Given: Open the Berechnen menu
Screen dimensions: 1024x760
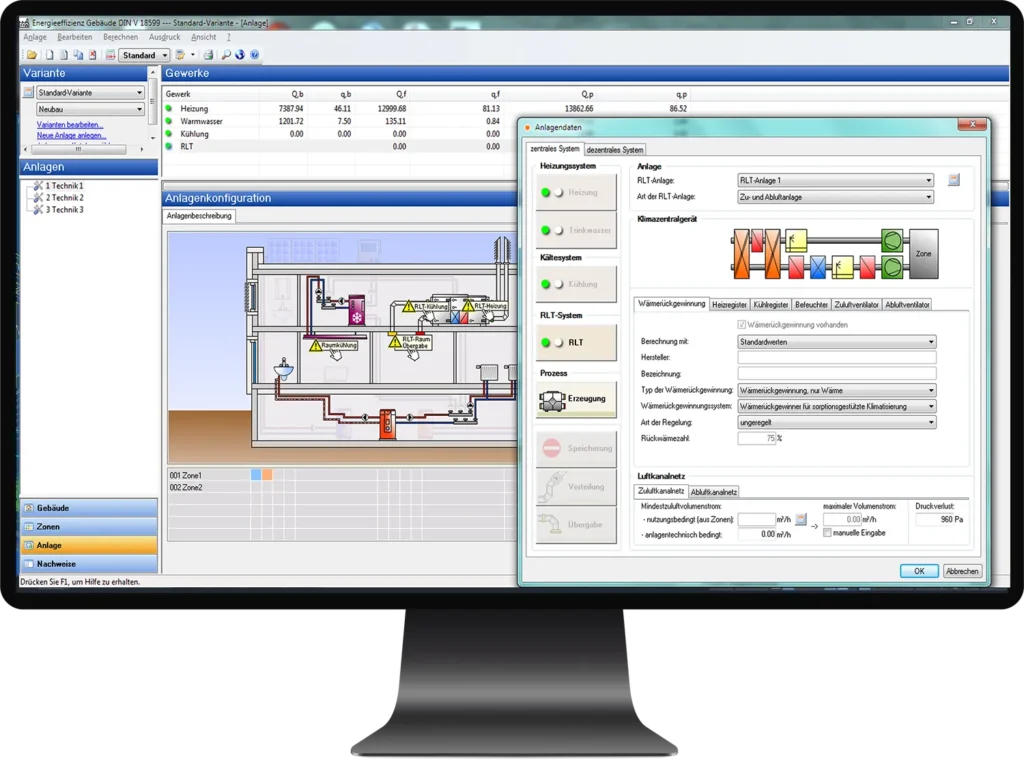Looking at the screenshot, I should [120, 37].
